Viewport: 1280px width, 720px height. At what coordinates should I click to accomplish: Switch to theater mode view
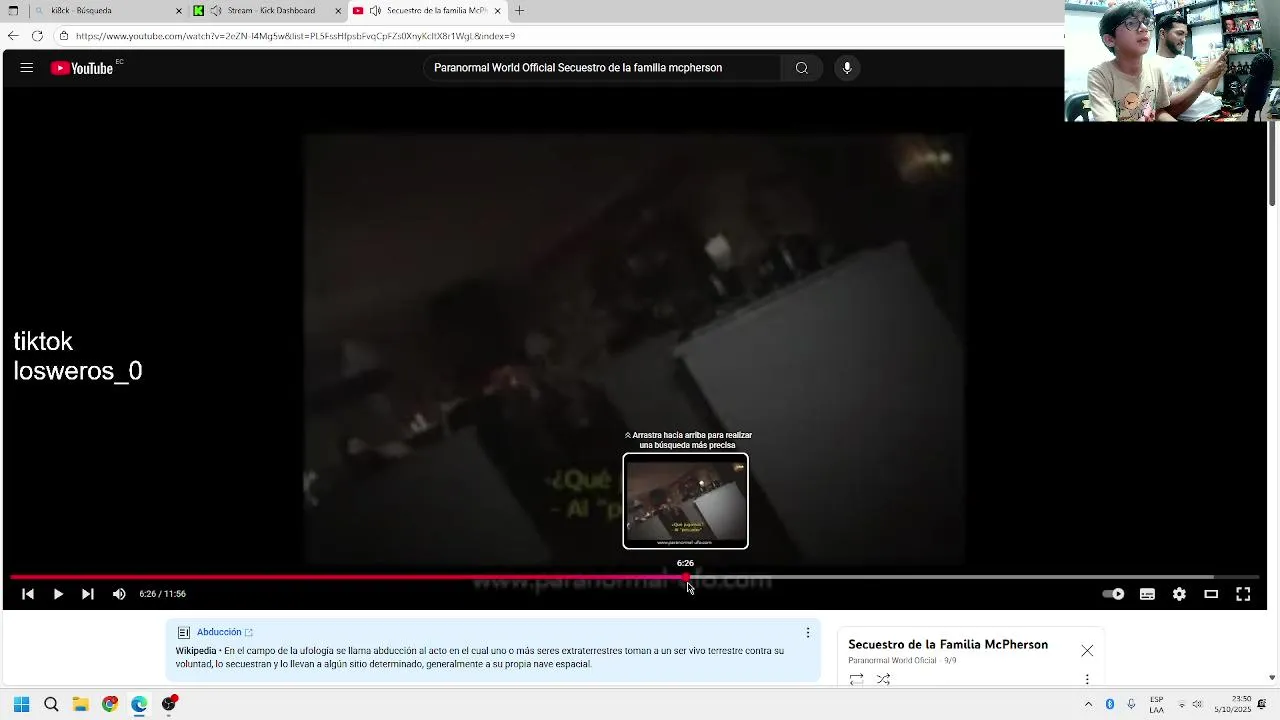(1211, 594)
